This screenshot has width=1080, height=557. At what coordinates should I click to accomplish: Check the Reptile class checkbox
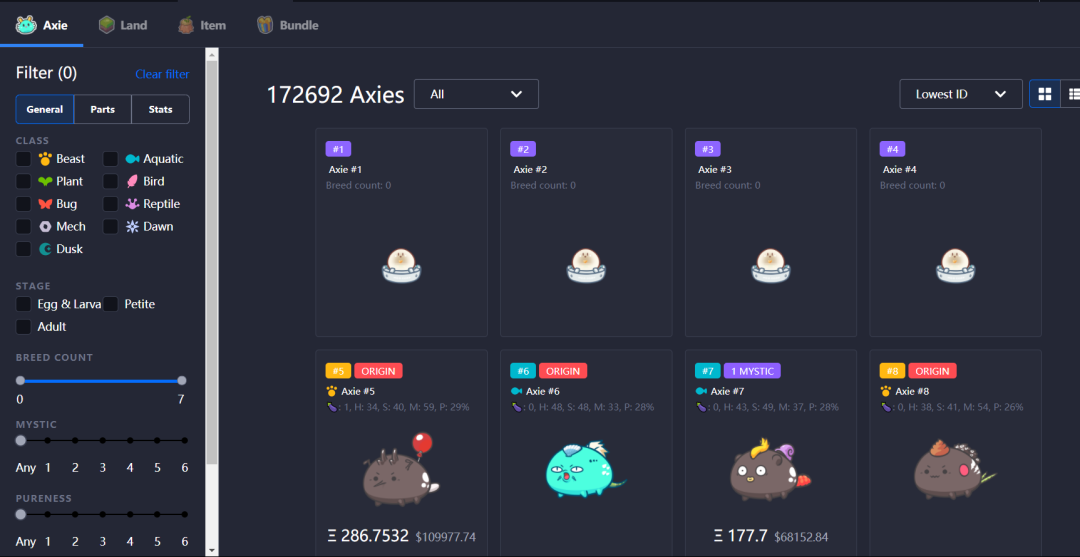110,204
